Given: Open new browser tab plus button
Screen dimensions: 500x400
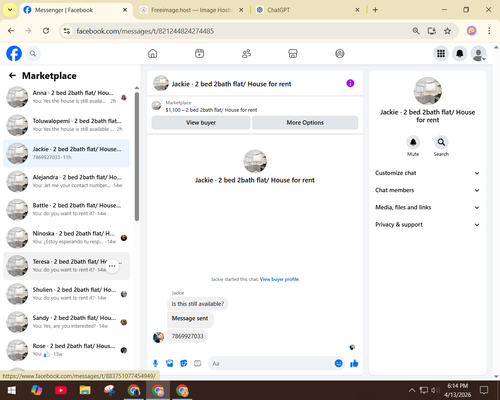Looking at the screenshot, I should click(375, 10).
